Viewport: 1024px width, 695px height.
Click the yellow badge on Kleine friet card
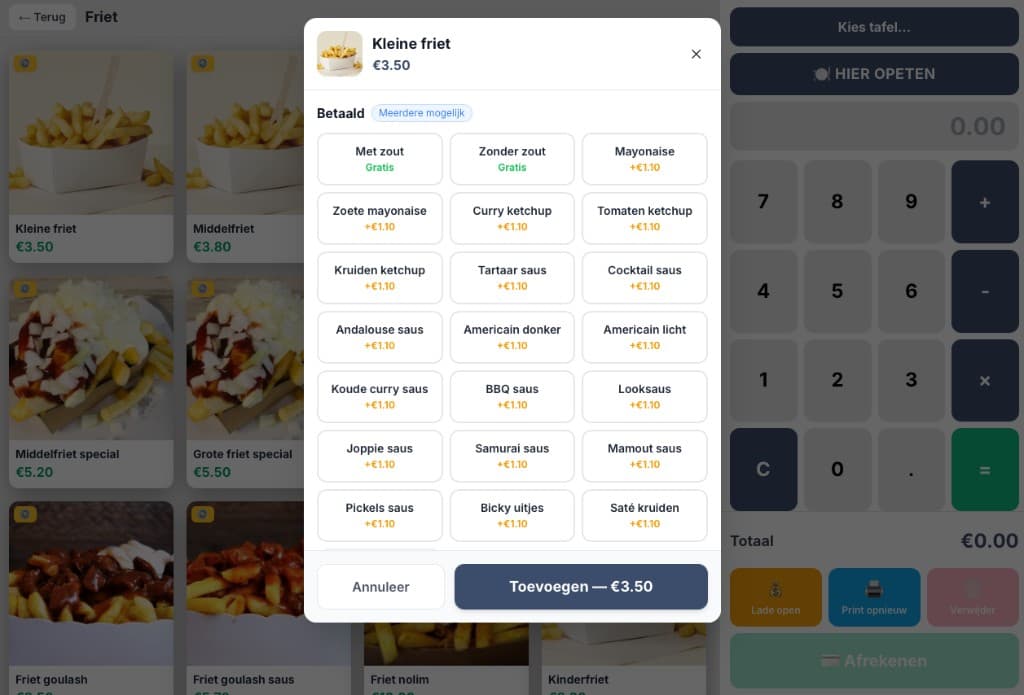(25, 63)
